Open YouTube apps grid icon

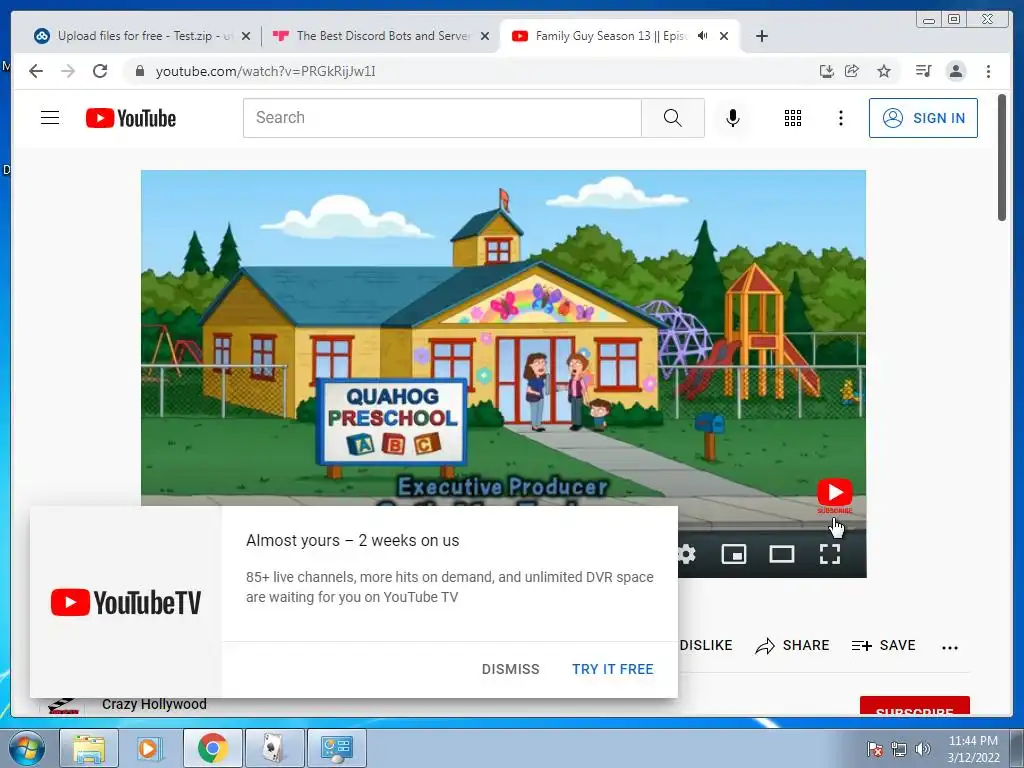(793, 118)
